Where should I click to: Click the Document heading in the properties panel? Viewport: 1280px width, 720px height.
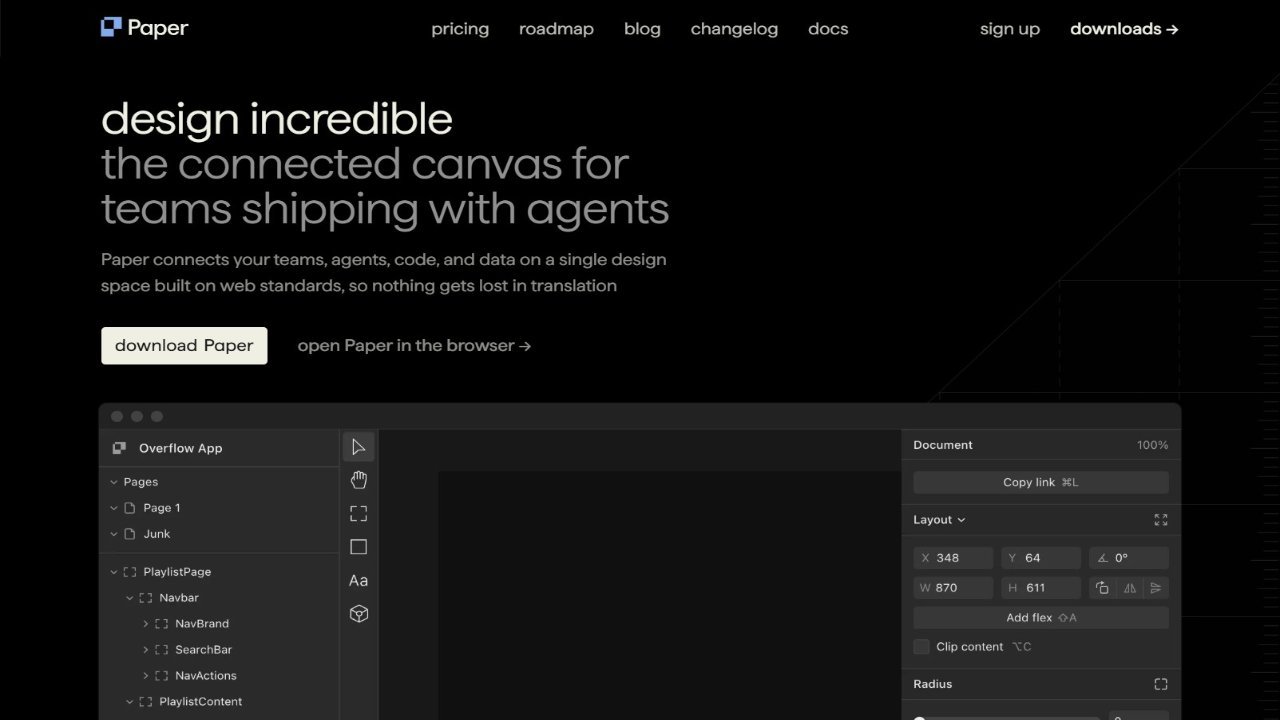tap(943, 445)
